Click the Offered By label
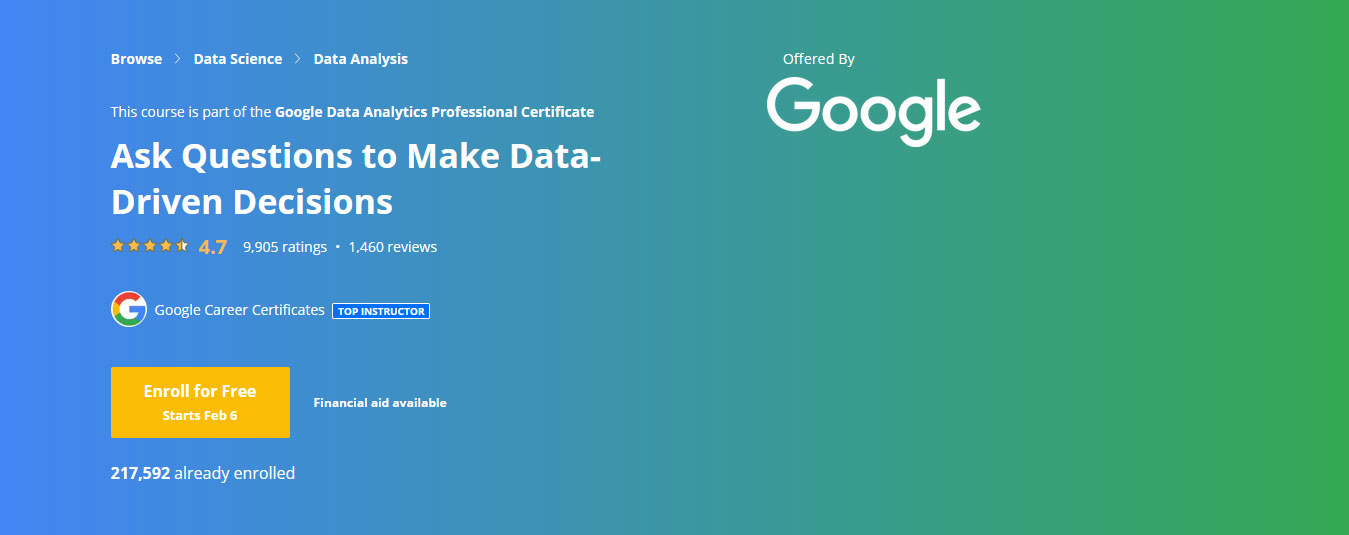This screenshot has height=535, width=1349. tap(818, 59)
